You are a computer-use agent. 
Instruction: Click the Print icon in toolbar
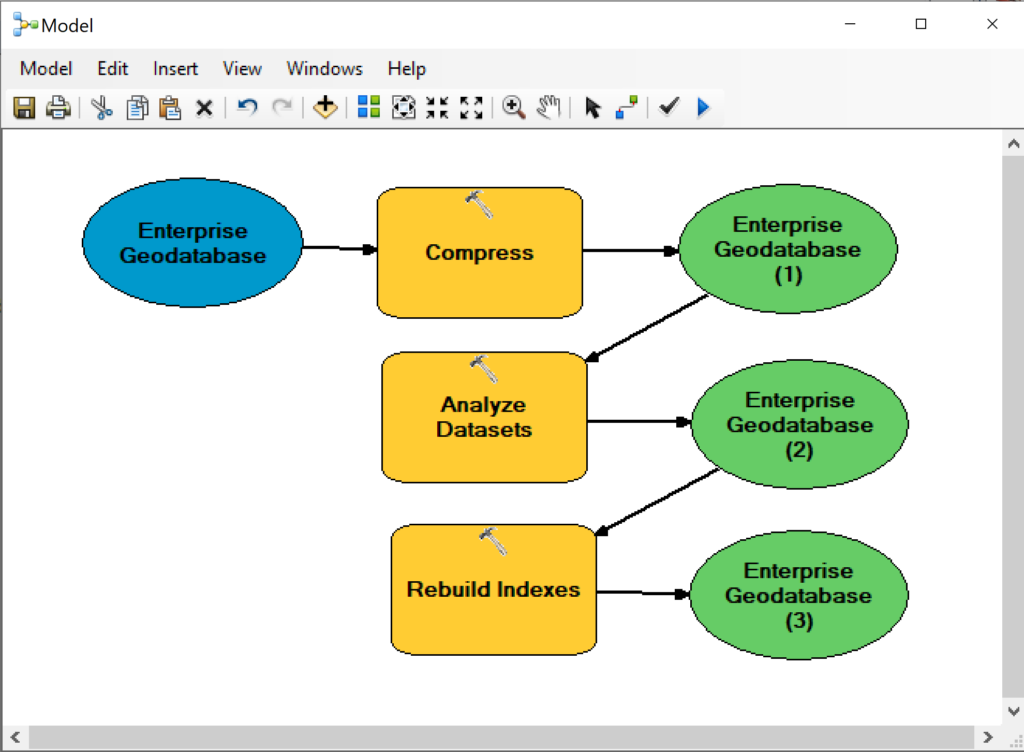pos(58,108)
